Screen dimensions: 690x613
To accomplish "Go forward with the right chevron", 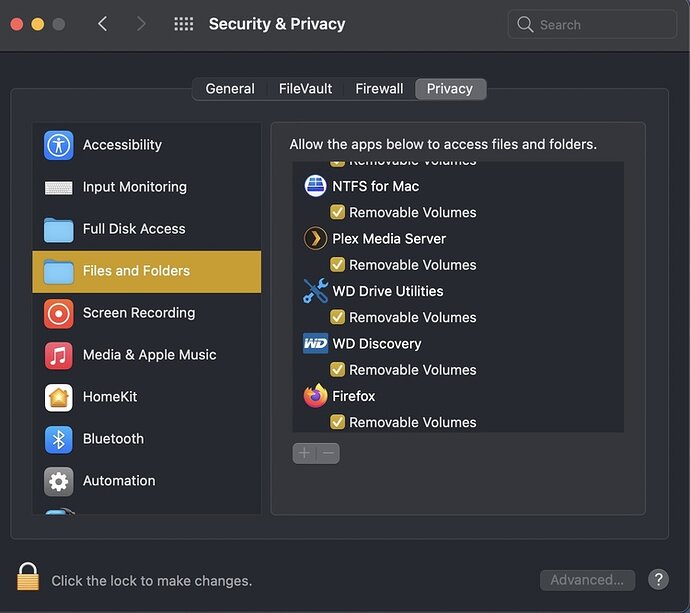I will 141,24.
